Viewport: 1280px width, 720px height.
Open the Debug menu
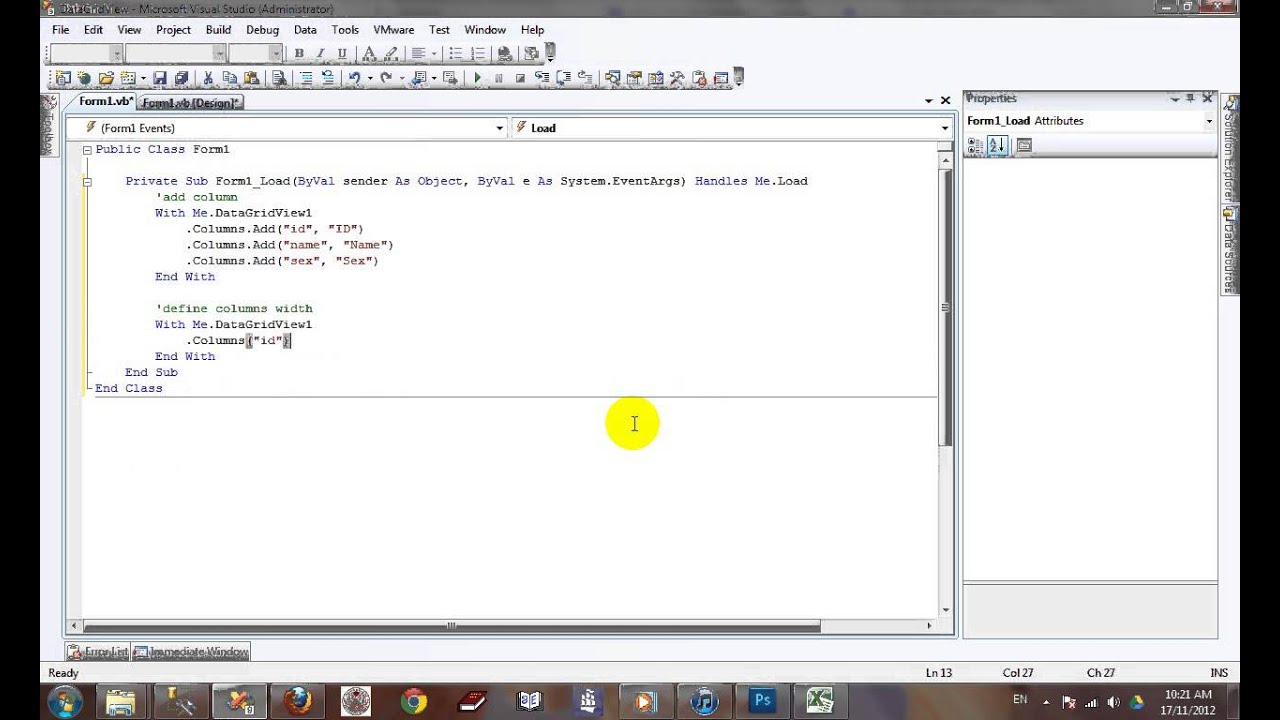pos(262,30)
